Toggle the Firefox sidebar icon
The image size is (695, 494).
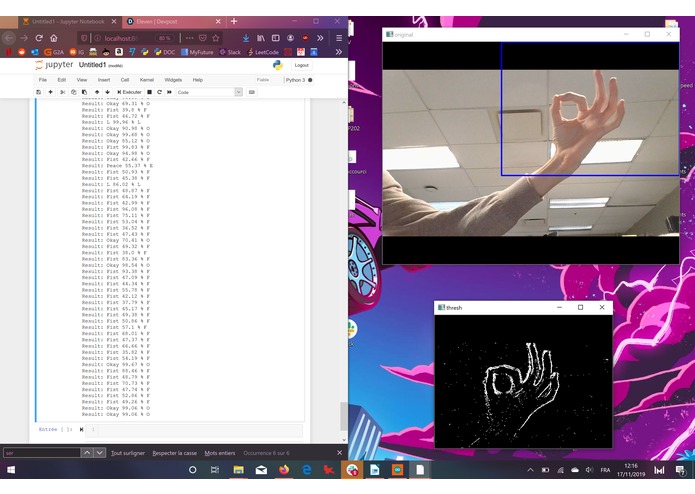[276, 38]
